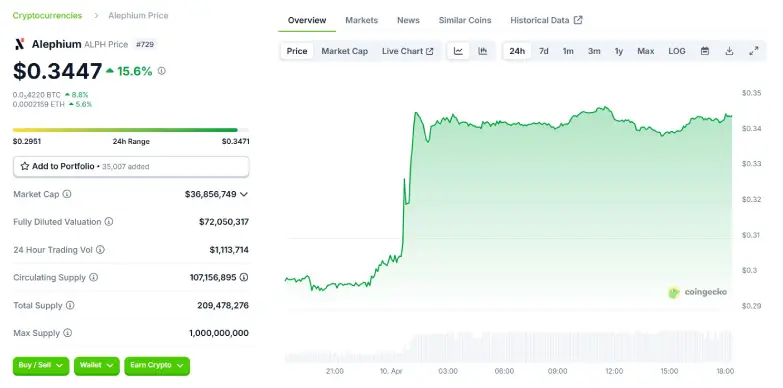Click Alephium Price breadcrumb text

point(138,15)
